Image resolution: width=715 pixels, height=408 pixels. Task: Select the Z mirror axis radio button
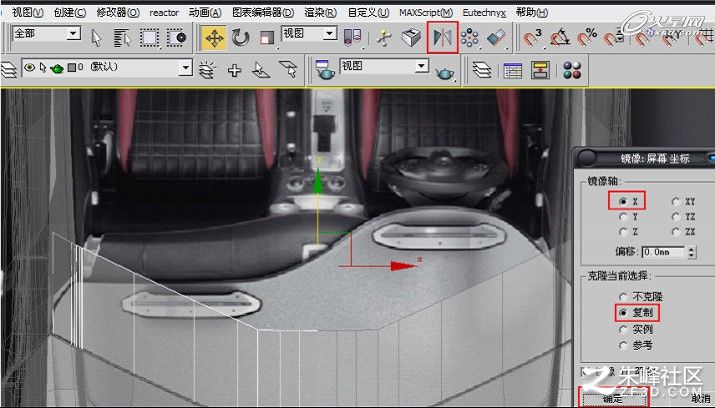[x=623, y=232]
